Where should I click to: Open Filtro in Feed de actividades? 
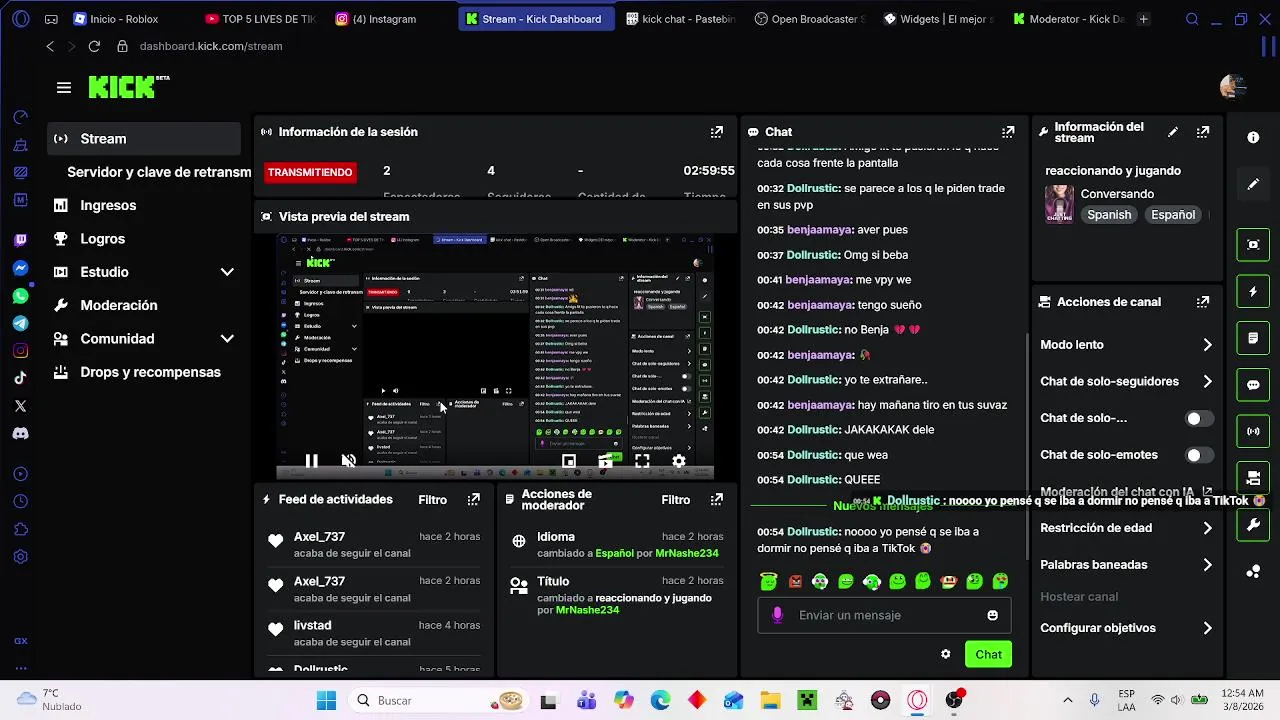pyautogui.click(x=432, y=500)
